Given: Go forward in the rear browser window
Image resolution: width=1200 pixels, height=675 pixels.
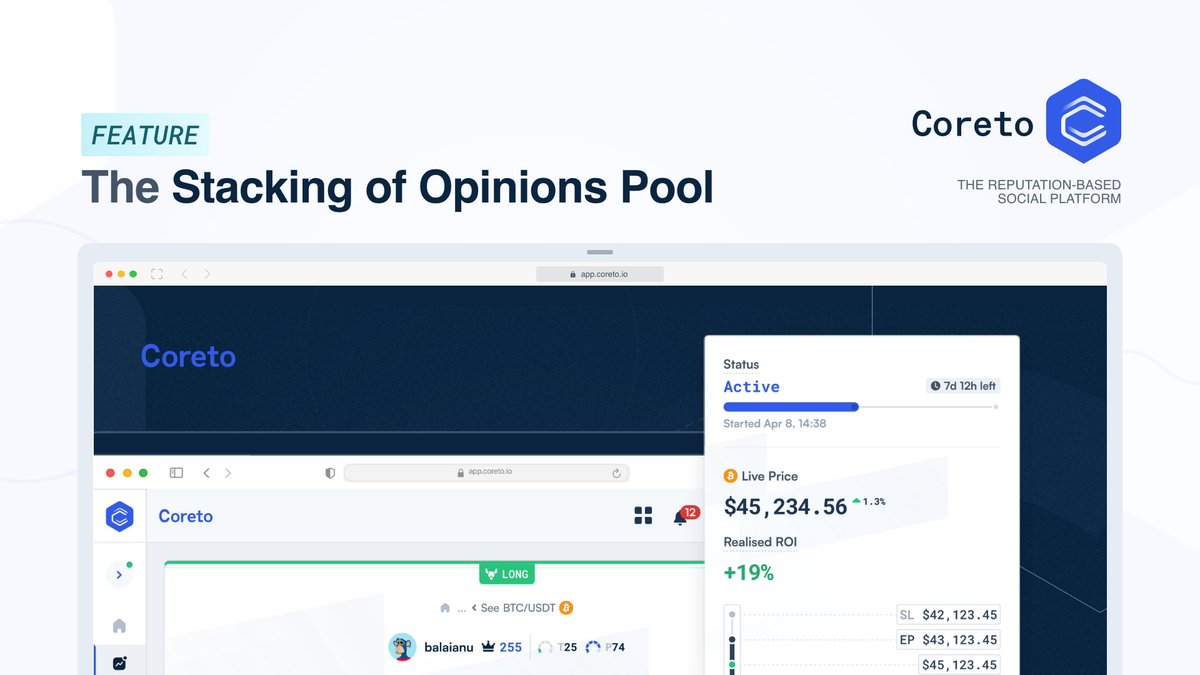Looking at the screenshot, I should [207, 274].
